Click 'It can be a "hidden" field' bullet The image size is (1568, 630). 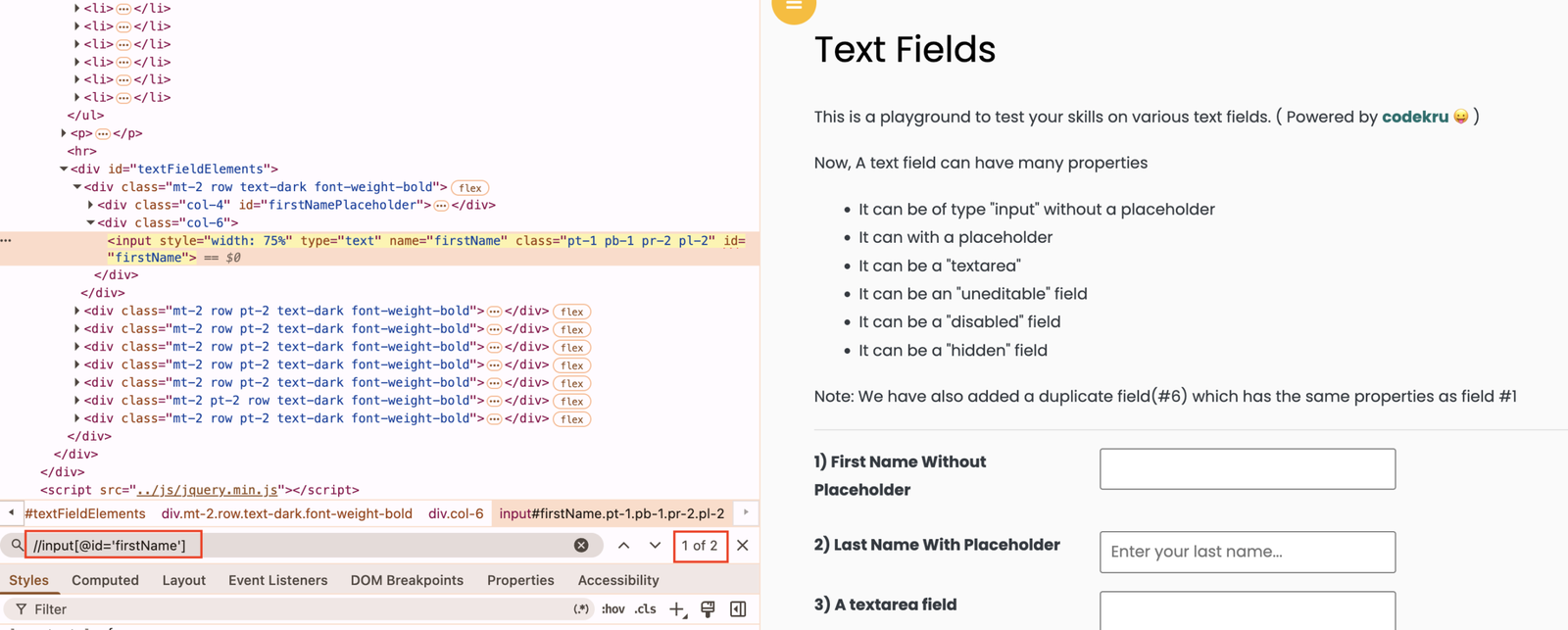click(x=953, y=350)
